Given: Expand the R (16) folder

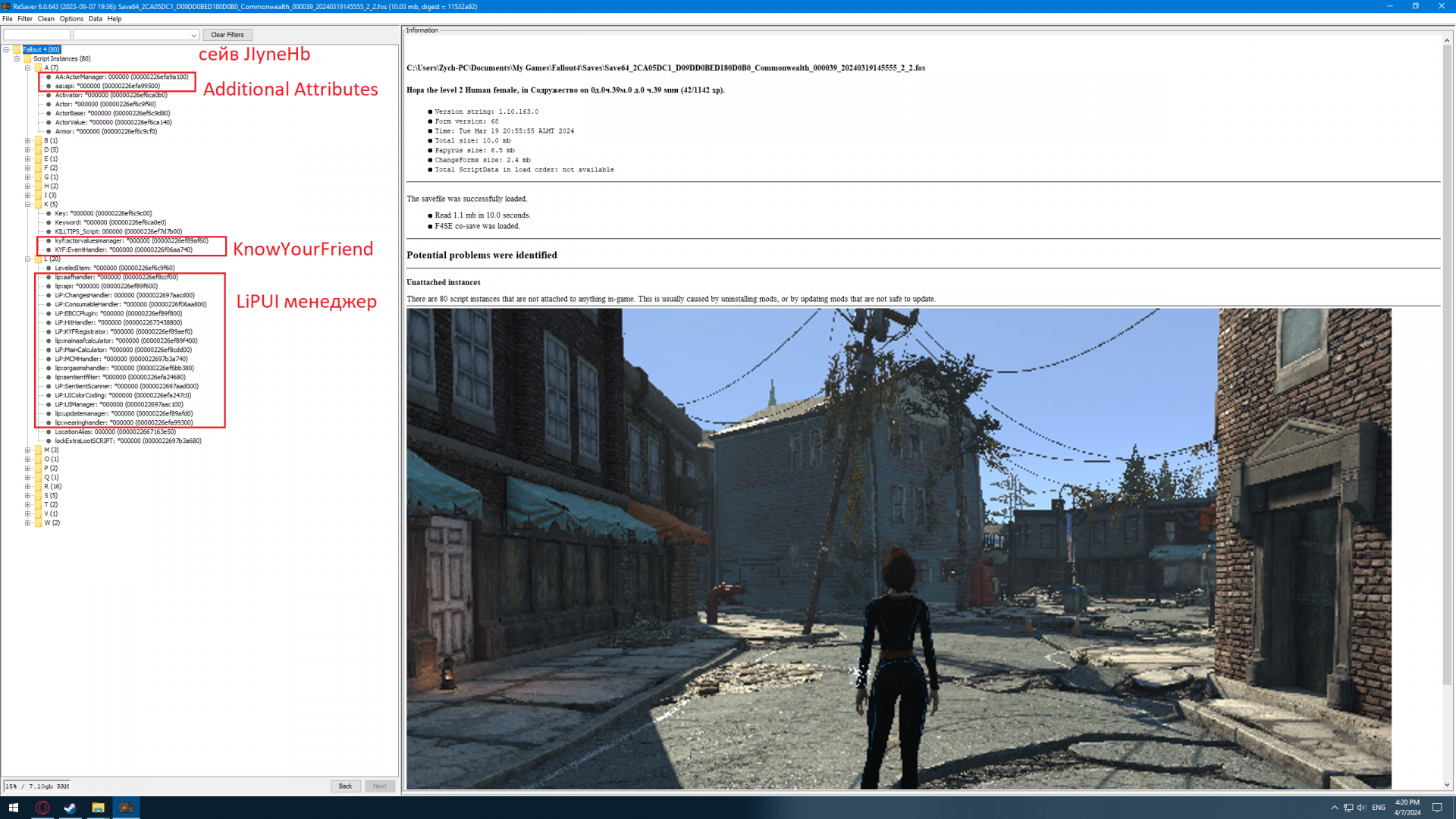Looking at the screenshot, I should [x=28, y=486].
